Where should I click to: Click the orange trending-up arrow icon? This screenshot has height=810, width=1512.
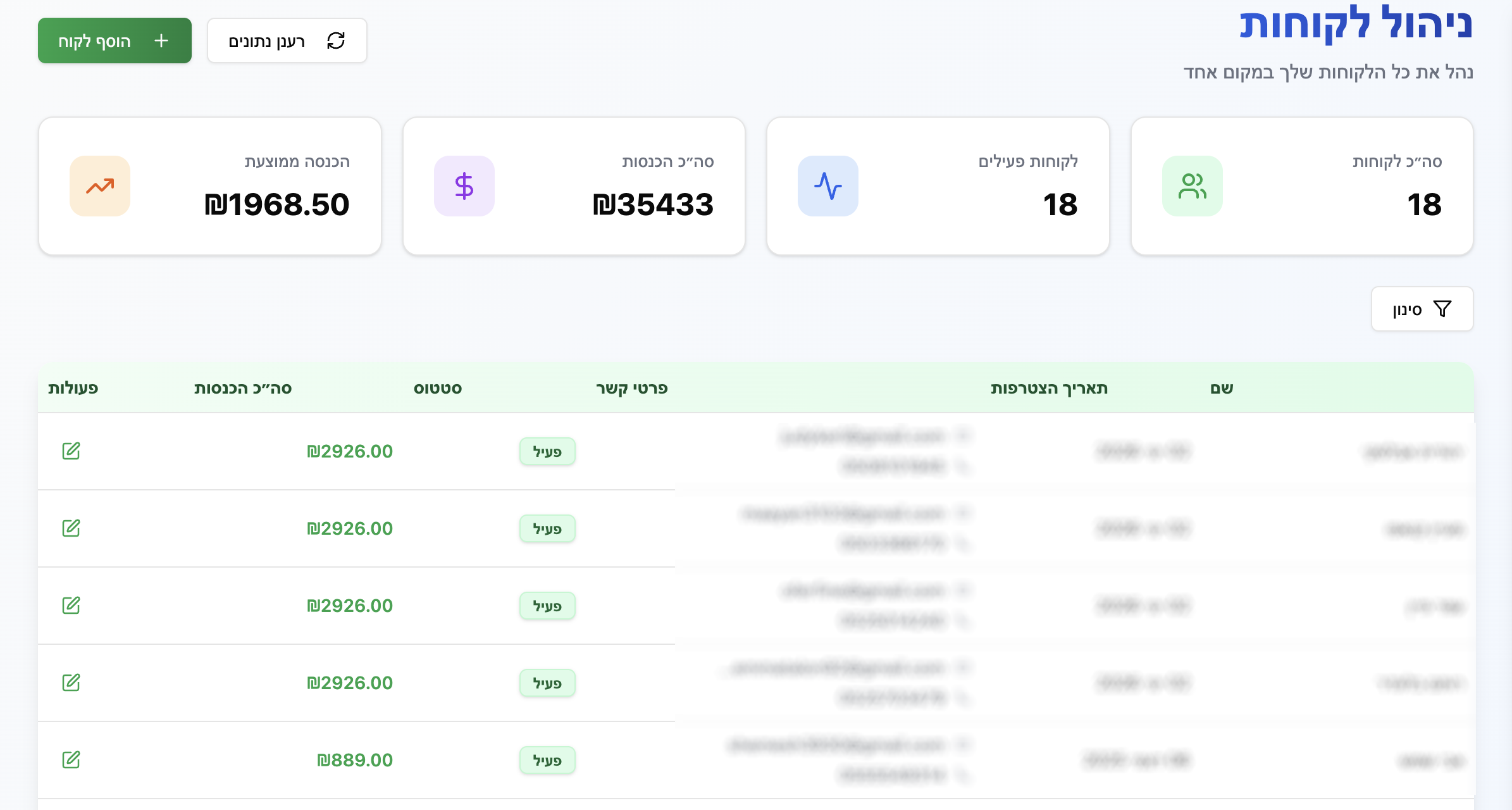click(100, 186)
